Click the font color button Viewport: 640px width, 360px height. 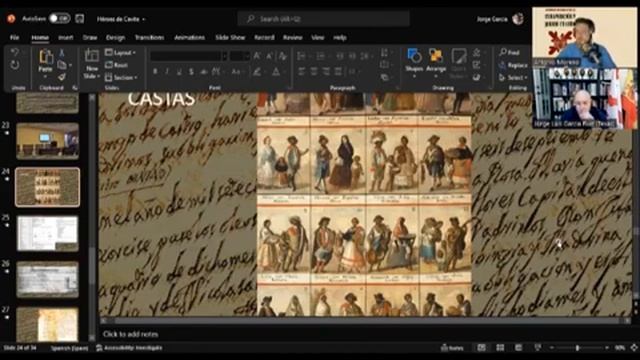coord(277,72)
